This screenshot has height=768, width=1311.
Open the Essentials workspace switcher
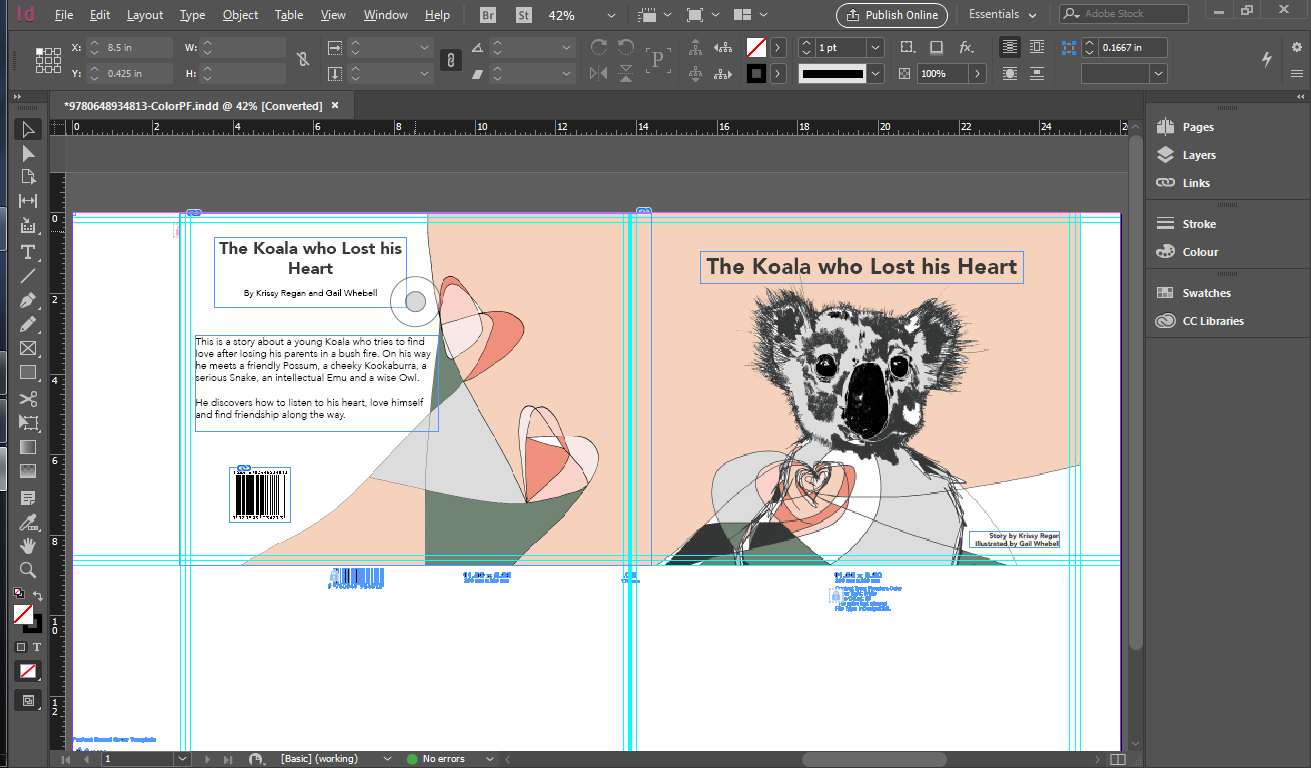pyautogui.click(x=1004, y=15)
